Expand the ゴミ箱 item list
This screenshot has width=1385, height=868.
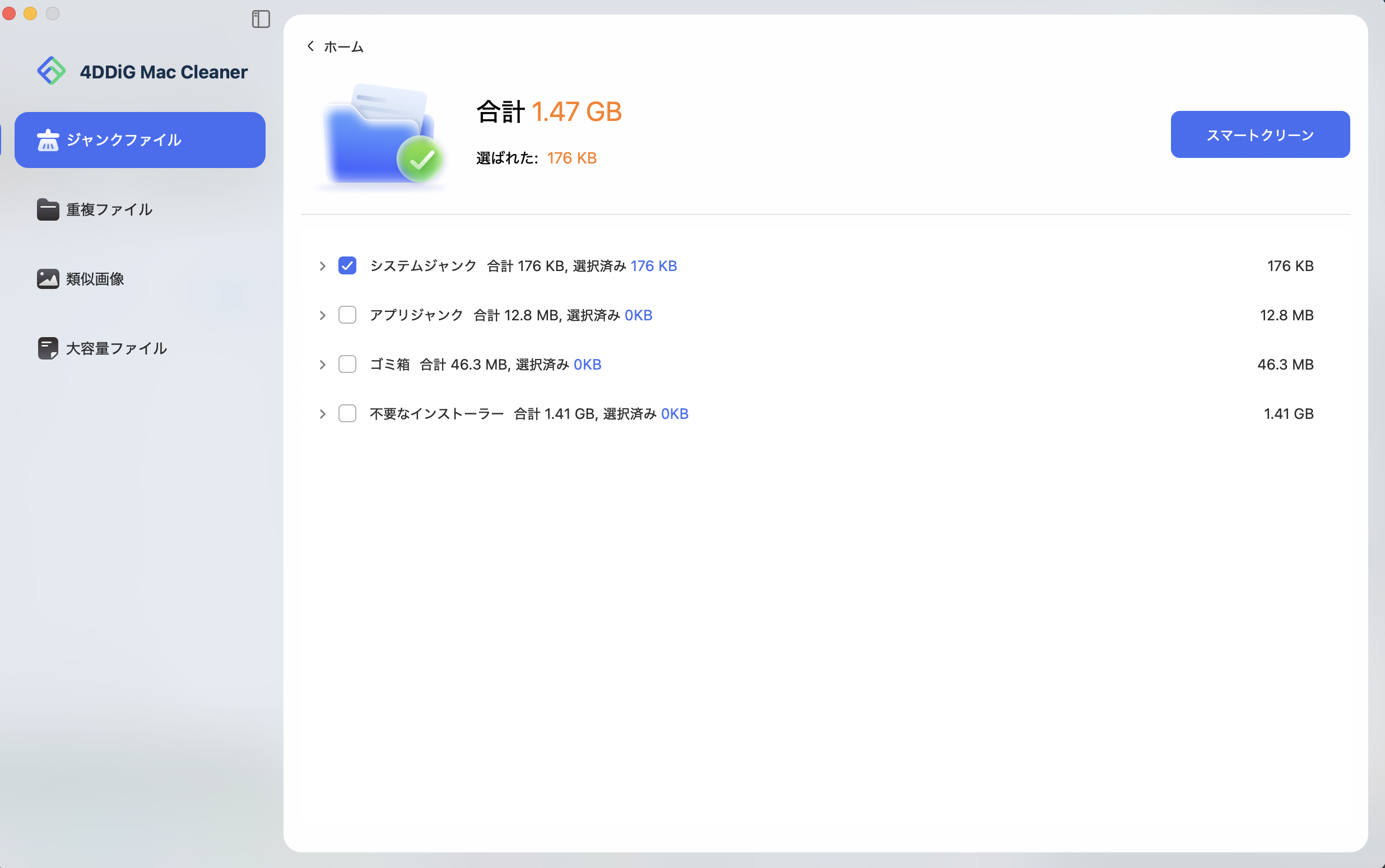[322, 364]
